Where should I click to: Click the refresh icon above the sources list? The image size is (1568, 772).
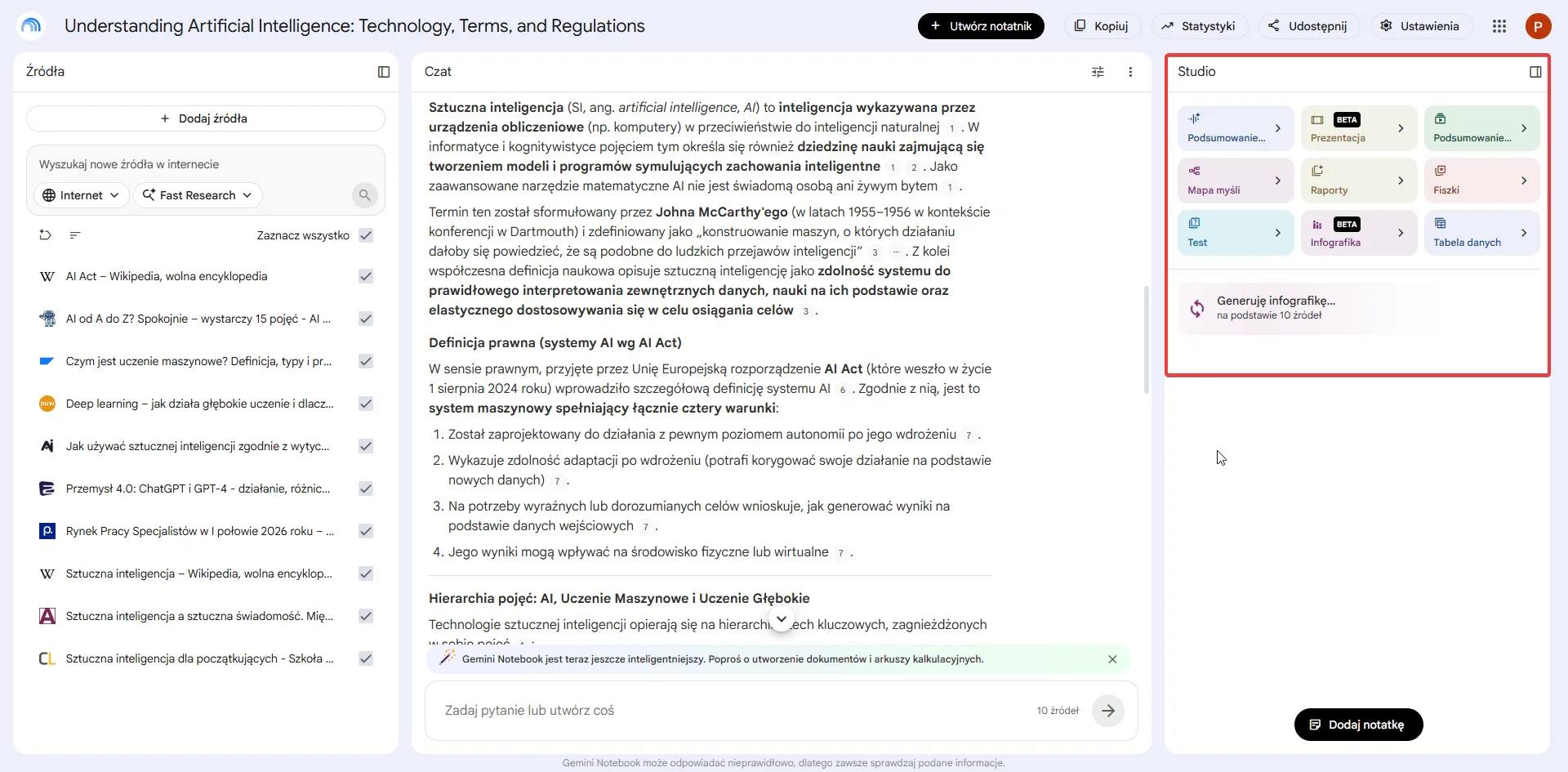pos(45,235)
